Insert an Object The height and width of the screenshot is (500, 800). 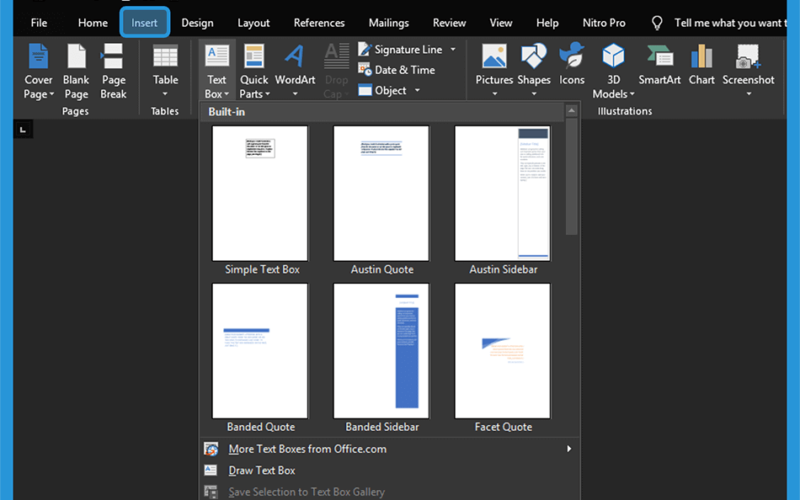point(382,90)
